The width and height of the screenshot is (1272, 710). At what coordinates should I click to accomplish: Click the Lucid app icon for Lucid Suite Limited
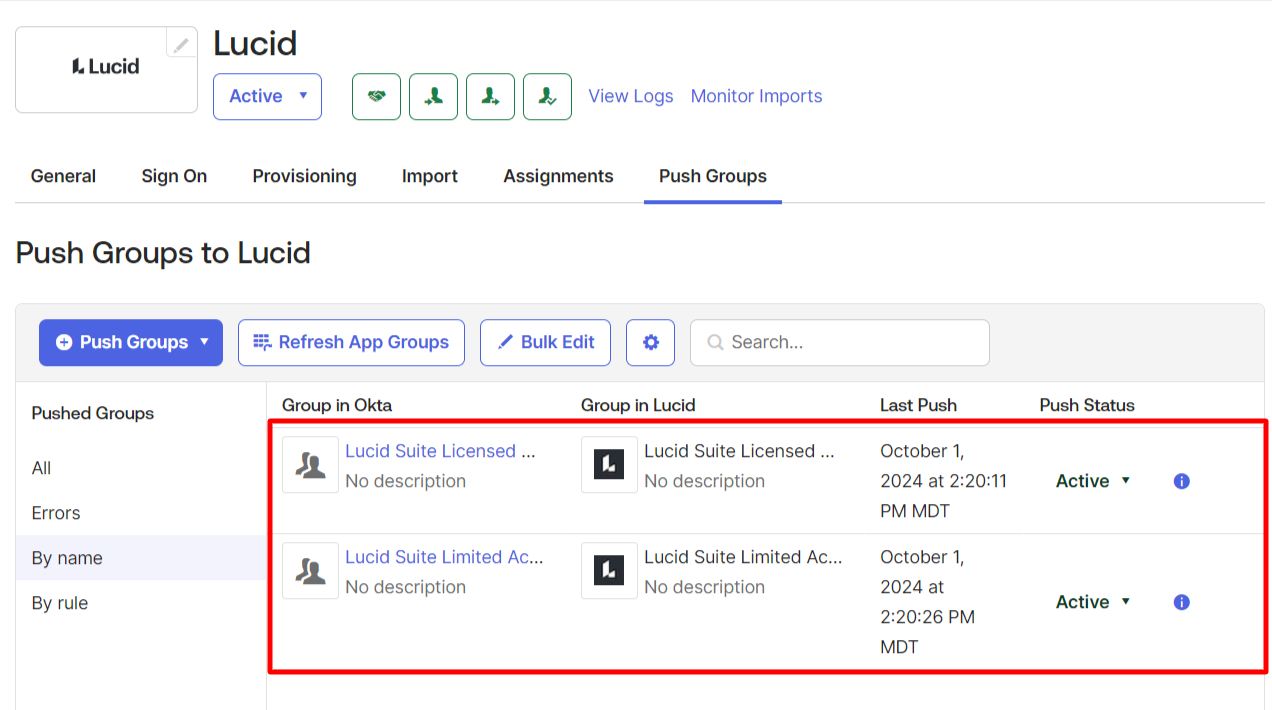click(609, 570)
